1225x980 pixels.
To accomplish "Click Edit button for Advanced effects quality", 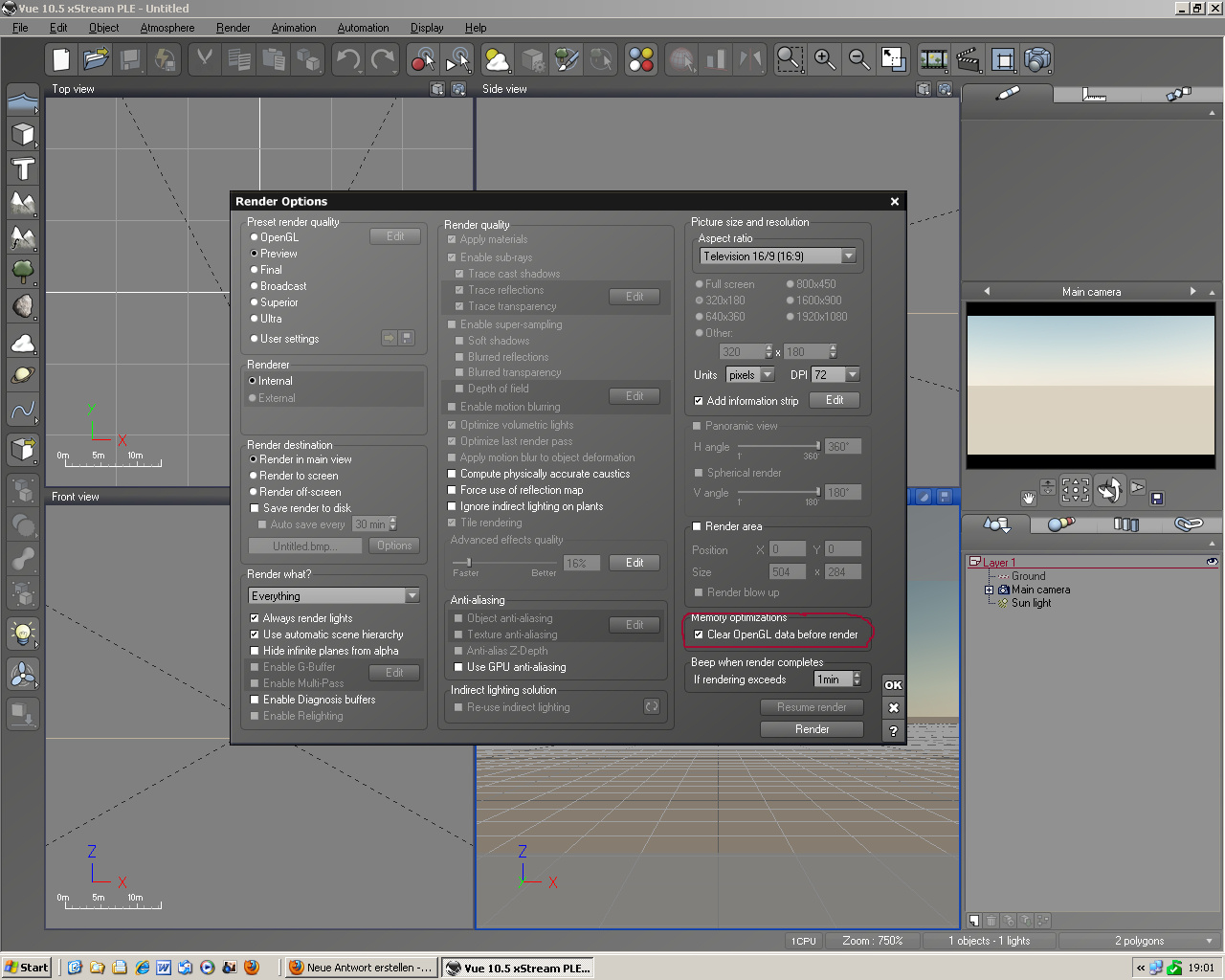I will pos(634,563).
